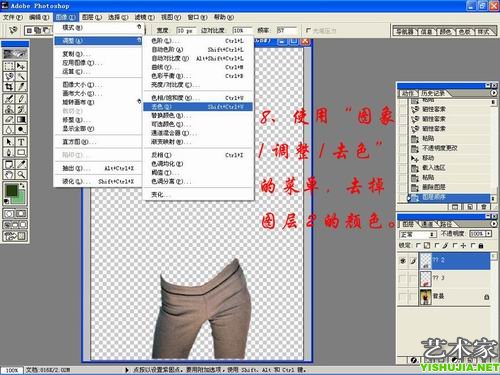The image size is (500, 375).
Task: Open the blend mode dropdown (正常)
Action: [x=418, y=234]
